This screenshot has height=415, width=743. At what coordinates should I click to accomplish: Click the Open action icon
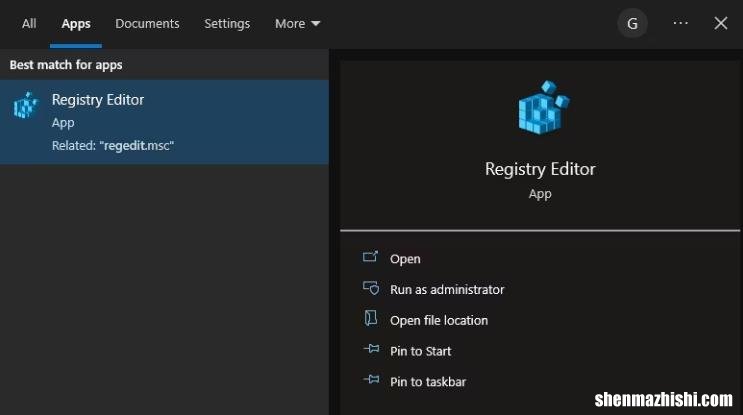click(x=371, y=256)
